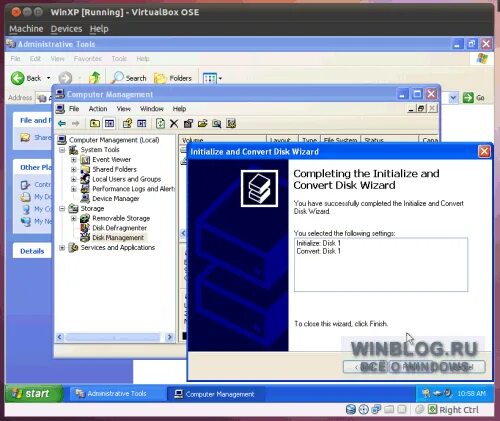Open the address bar dropdown arrow
Image resolution: width=500 pixels, height=421 pixels.
tap(453, 98)
